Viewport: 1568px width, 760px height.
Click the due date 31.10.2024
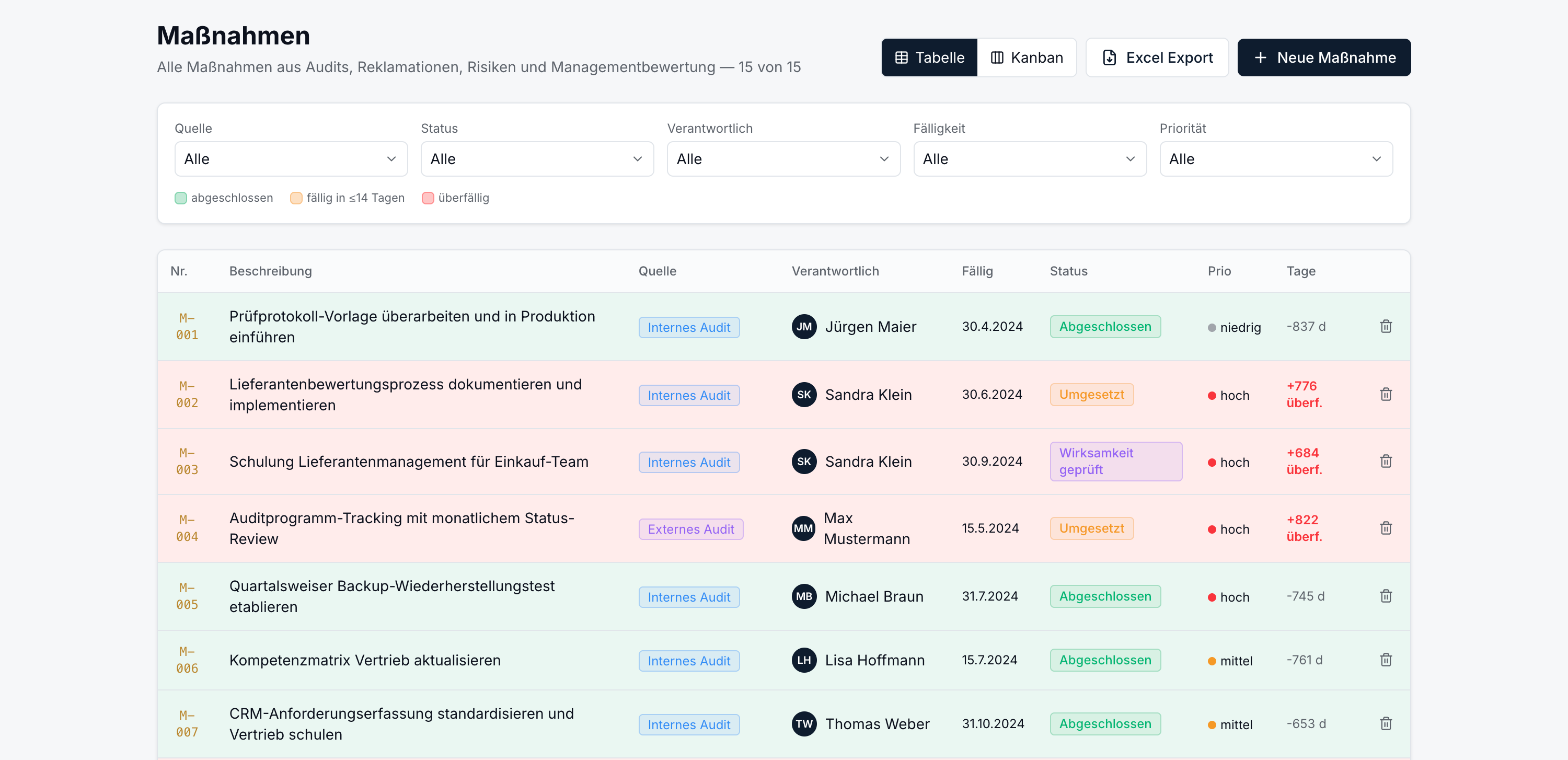(993, 724)
